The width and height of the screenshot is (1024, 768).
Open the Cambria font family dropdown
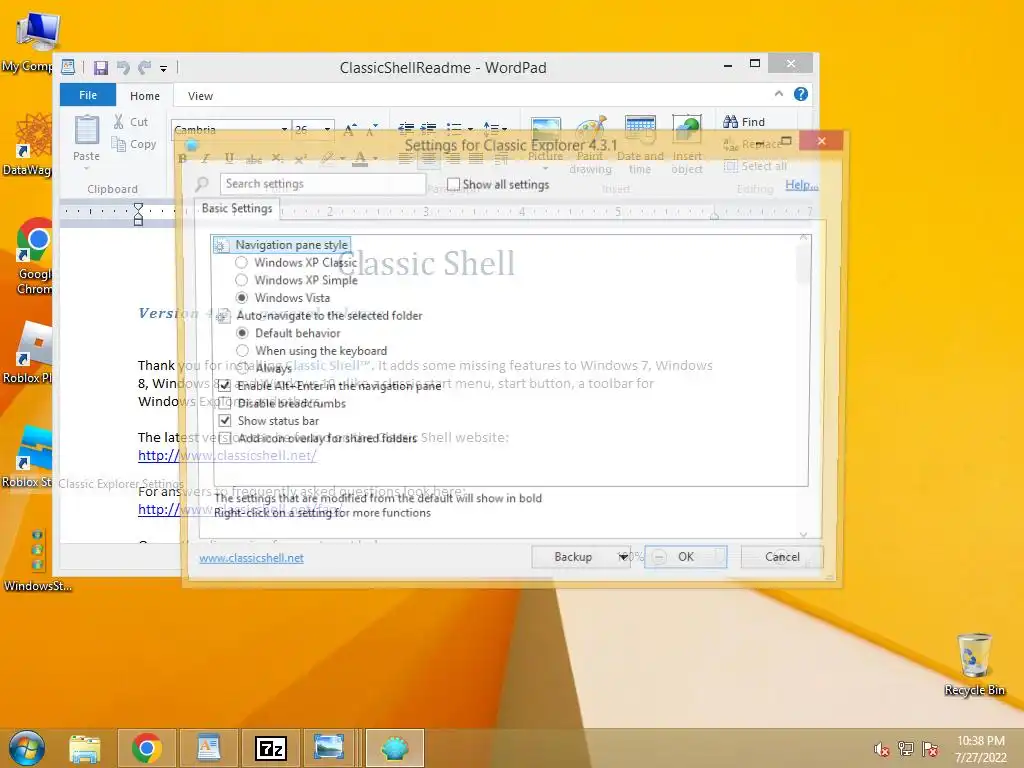[x=284, y=129]
